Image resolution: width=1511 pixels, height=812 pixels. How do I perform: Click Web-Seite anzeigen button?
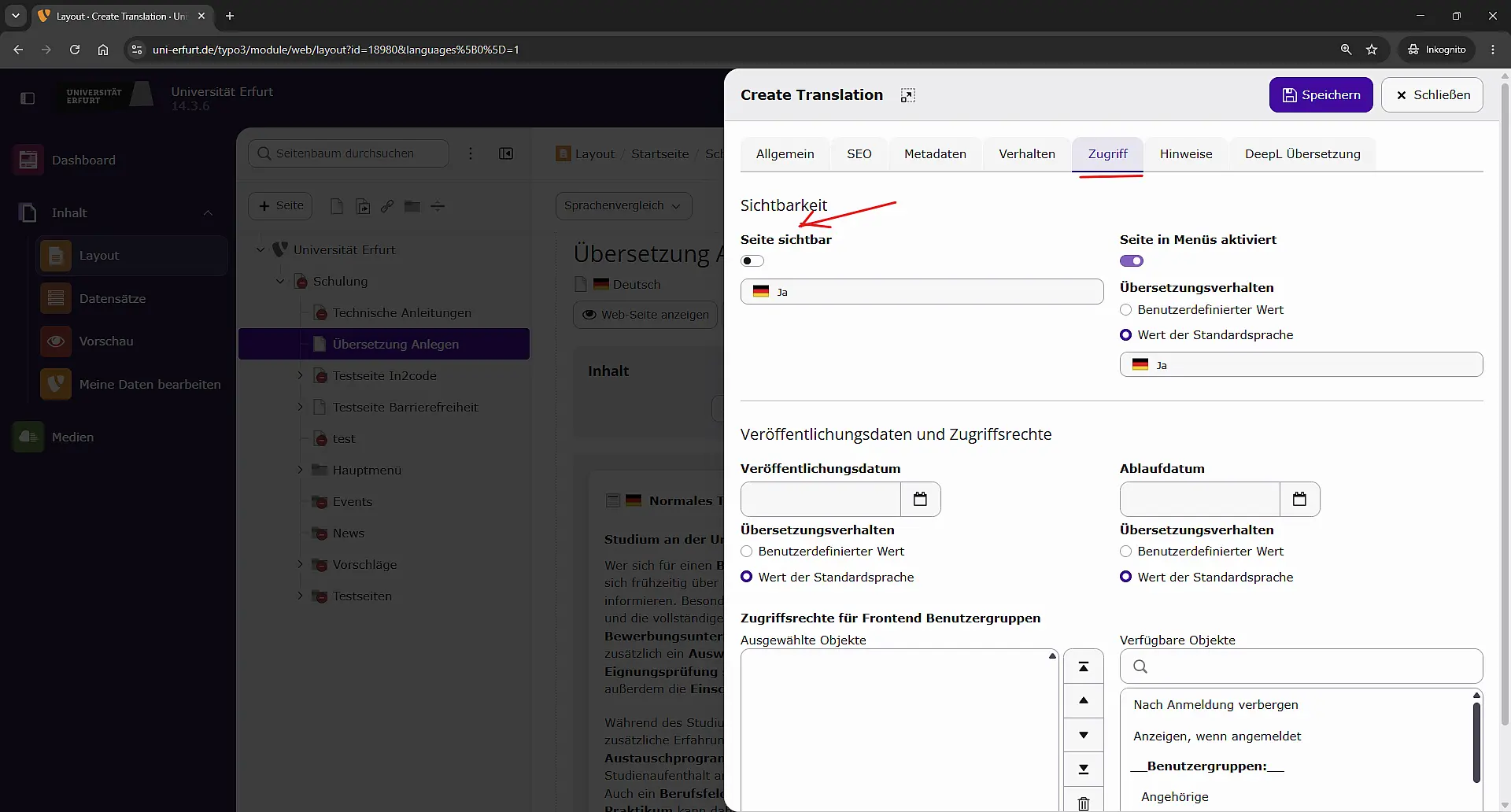(645, 315)
